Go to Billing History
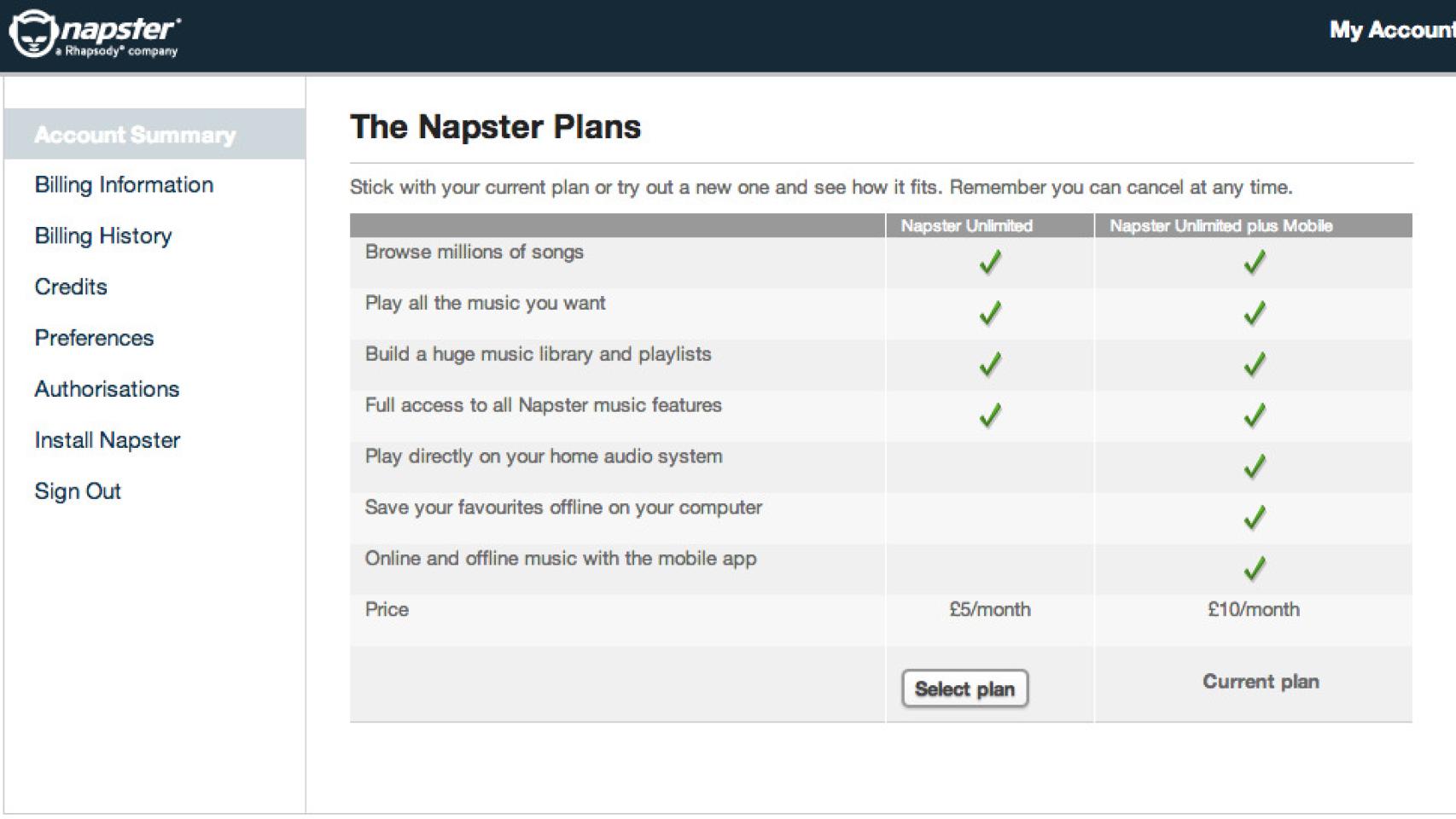 point(103,236)
